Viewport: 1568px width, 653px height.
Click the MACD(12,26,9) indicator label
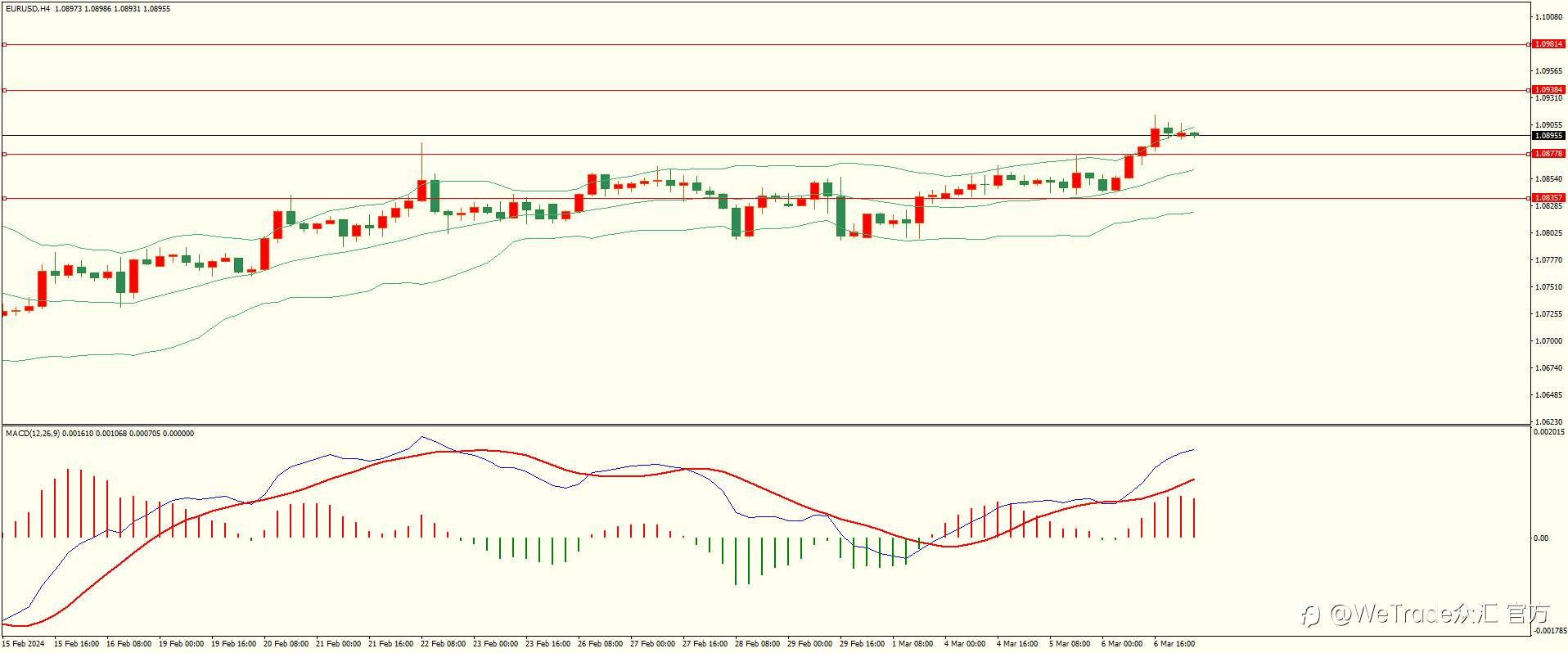coord(33,434)
